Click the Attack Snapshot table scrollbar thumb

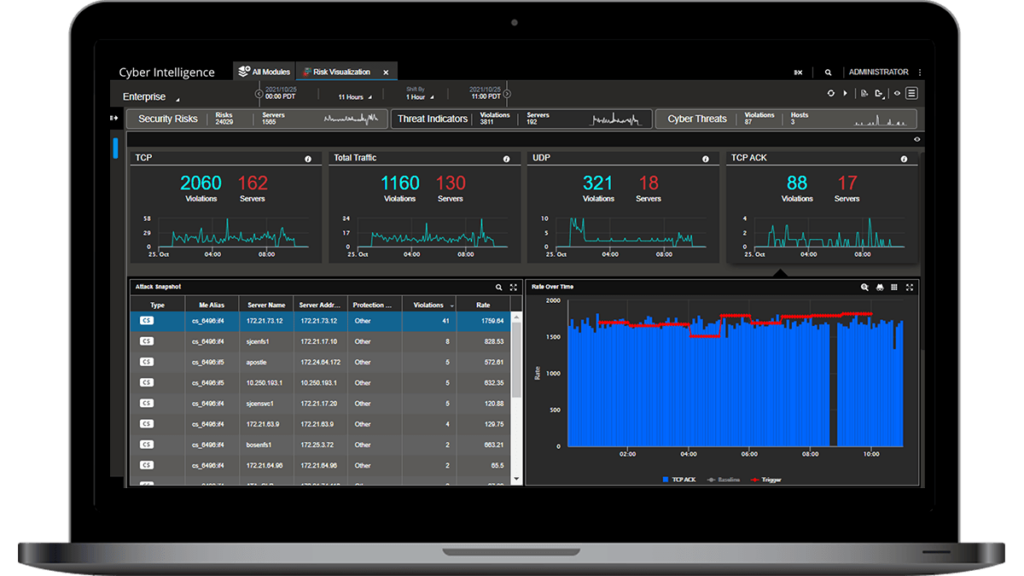[x=516, y=359]
